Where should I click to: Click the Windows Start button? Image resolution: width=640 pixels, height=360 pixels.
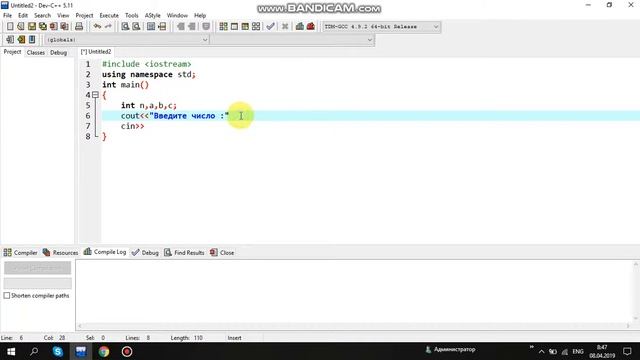click(11, 351)
